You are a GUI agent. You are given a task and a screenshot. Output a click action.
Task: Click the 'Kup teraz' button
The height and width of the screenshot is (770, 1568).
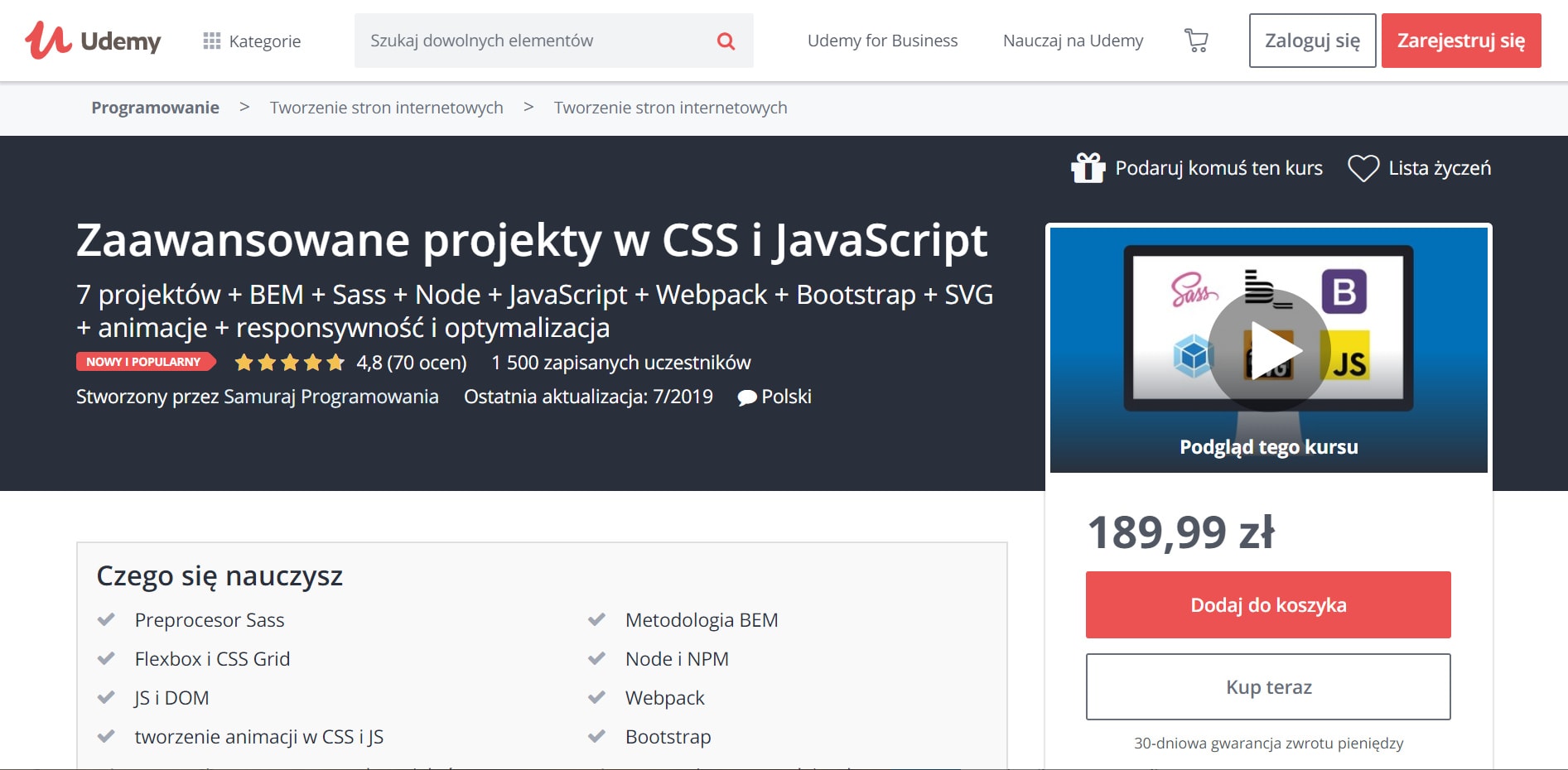click(x=1268, y=687)
